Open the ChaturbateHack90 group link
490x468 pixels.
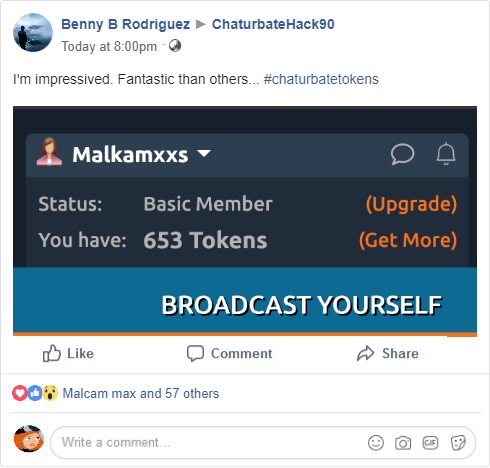point(273,24)
